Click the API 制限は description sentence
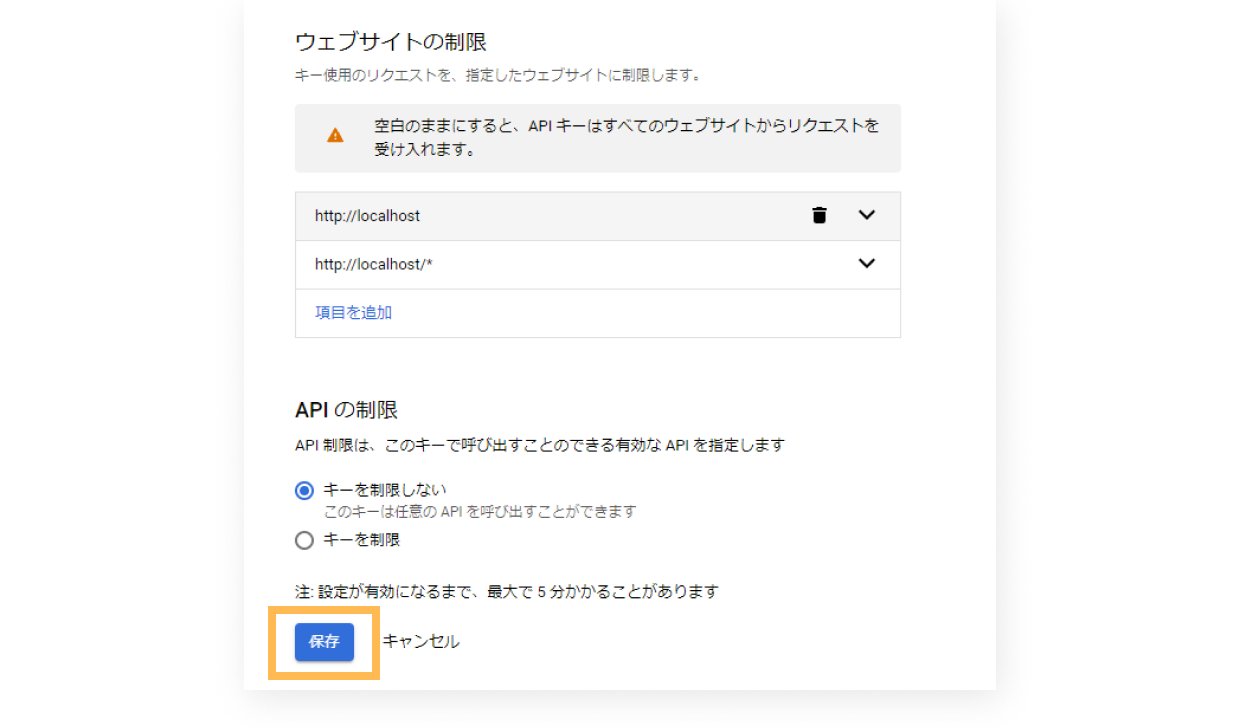This screenshot has width=1240, height=728. 539,445
